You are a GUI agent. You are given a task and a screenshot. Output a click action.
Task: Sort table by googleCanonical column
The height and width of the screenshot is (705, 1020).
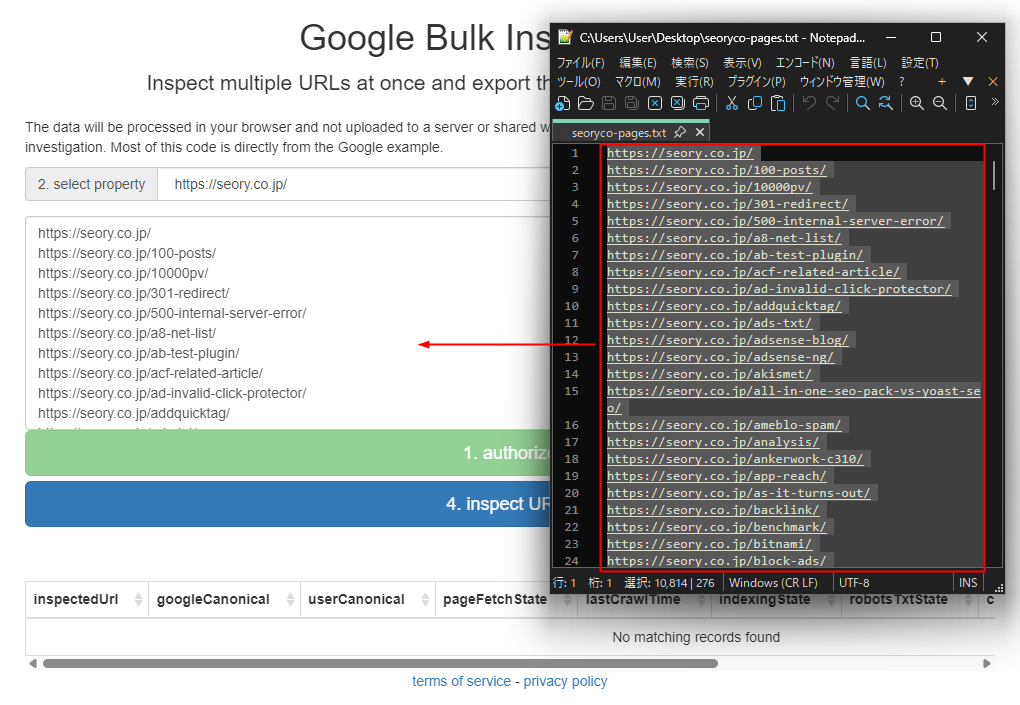point(224,600)
